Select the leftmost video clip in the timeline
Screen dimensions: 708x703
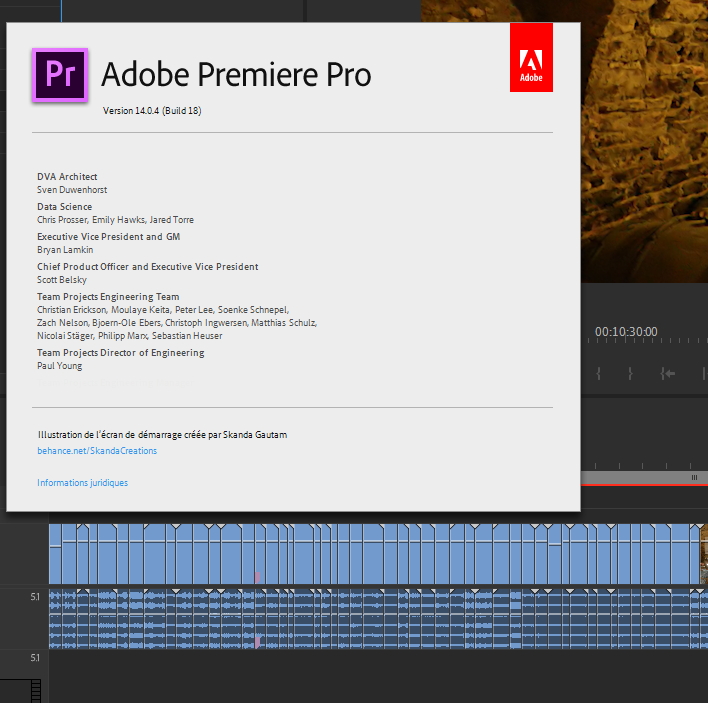pyautogui.click(x=55, y=554)
